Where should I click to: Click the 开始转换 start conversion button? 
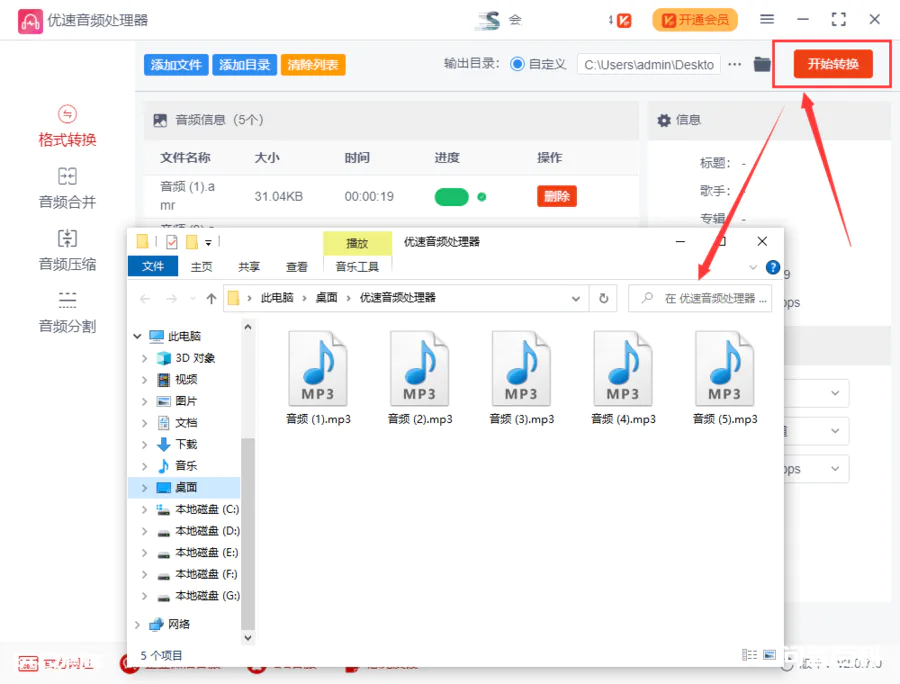(x=833, y=64)
